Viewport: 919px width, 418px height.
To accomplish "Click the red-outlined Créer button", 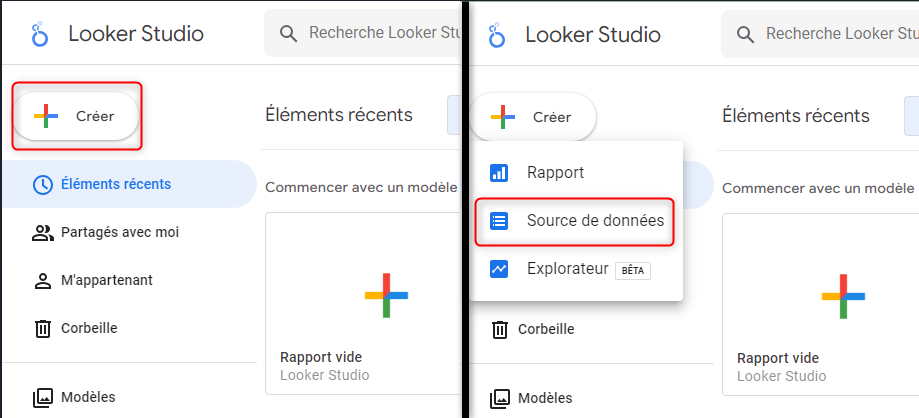I will pyautogui.click(x=76, y=116).
